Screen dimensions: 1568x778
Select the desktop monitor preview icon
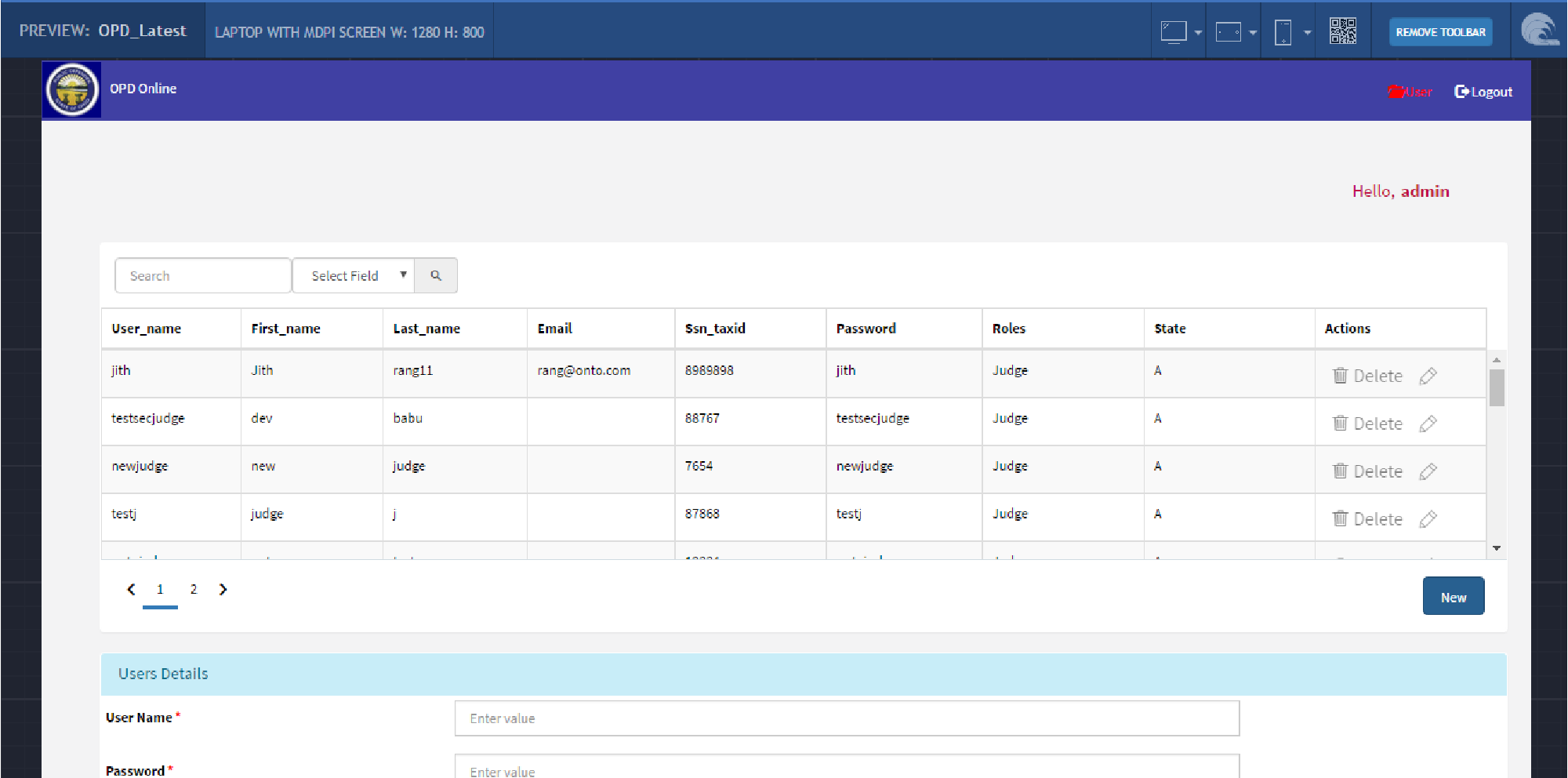[1173, 31]
